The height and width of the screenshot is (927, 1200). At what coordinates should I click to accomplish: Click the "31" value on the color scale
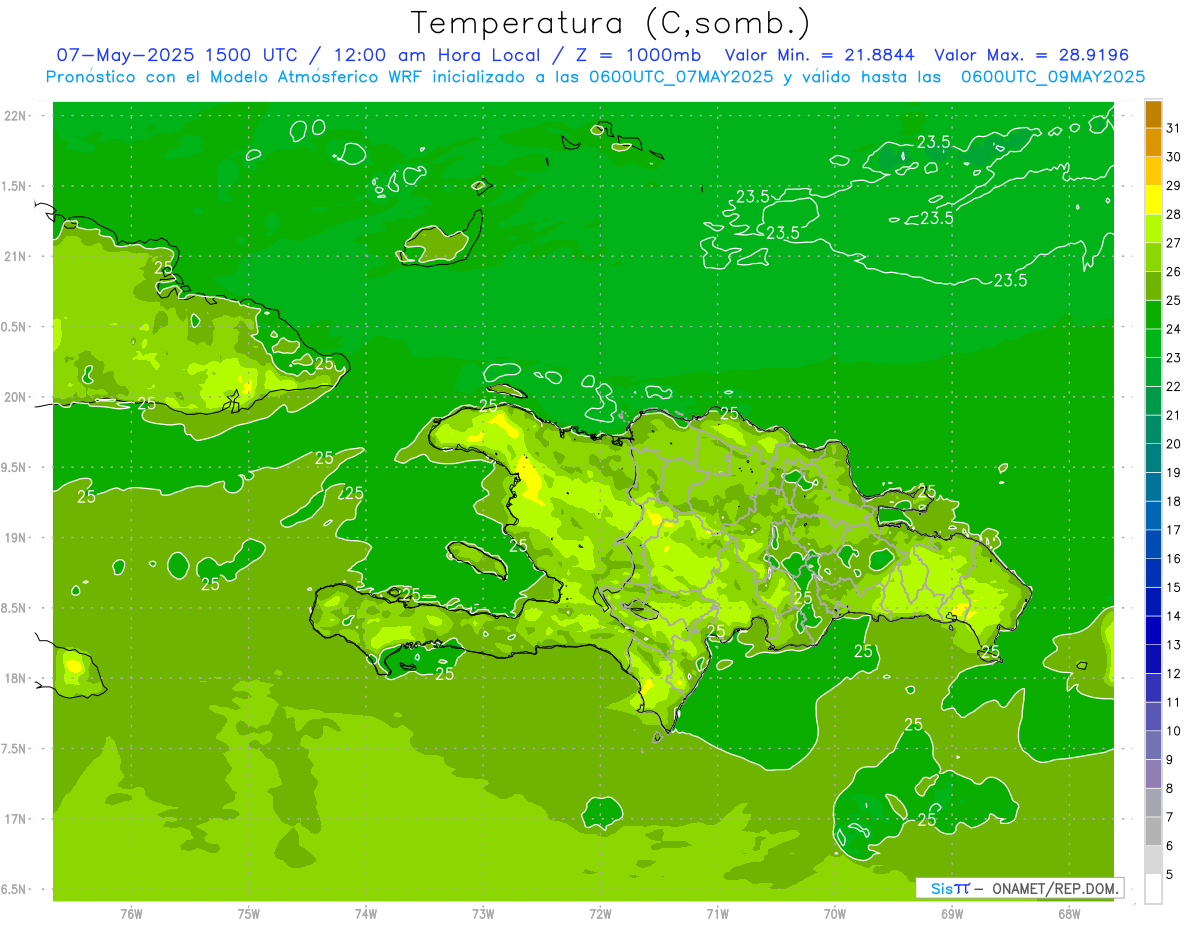(1173, 128)
